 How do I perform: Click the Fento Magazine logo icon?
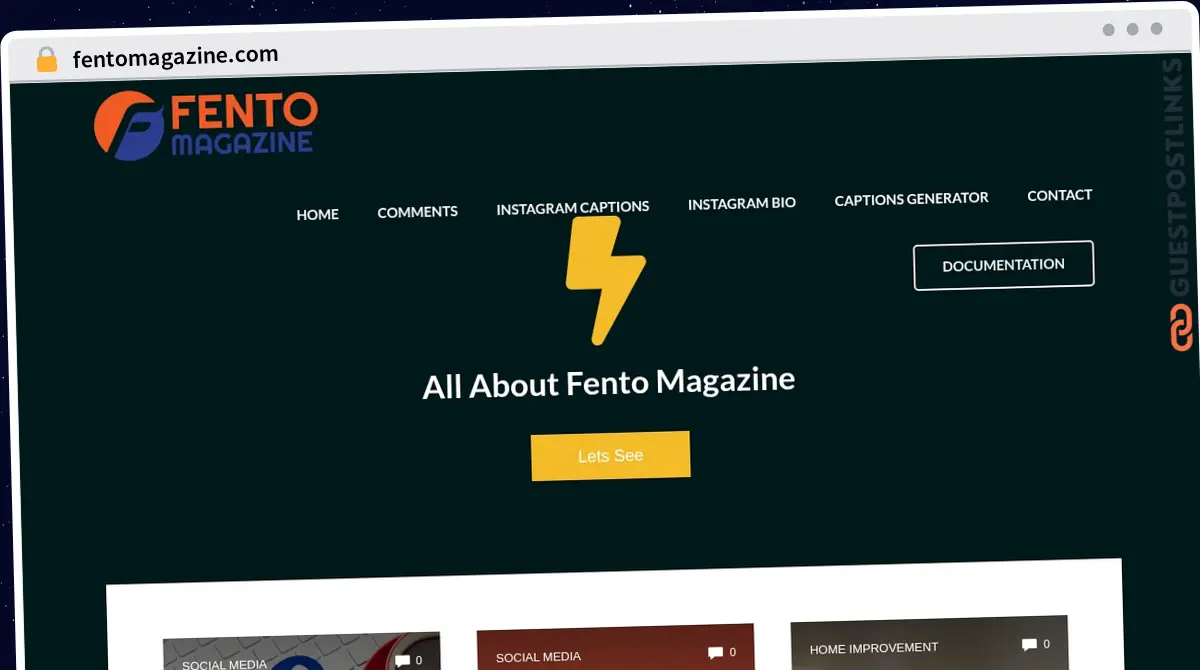click(125, 123)
